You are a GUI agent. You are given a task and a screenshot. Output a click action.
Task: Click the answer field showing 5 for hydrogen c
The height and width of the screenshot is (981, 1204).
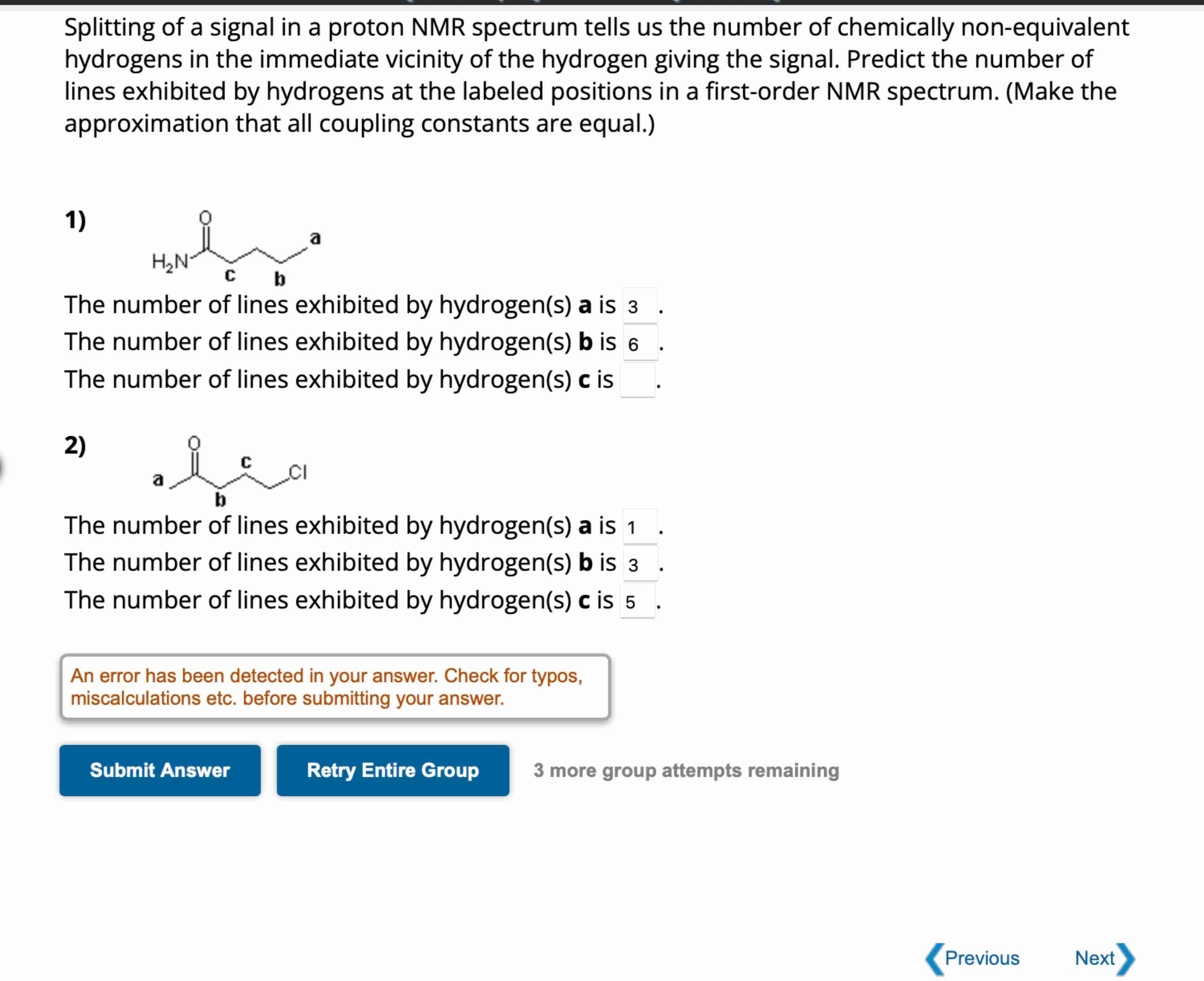tap(638, 601)
